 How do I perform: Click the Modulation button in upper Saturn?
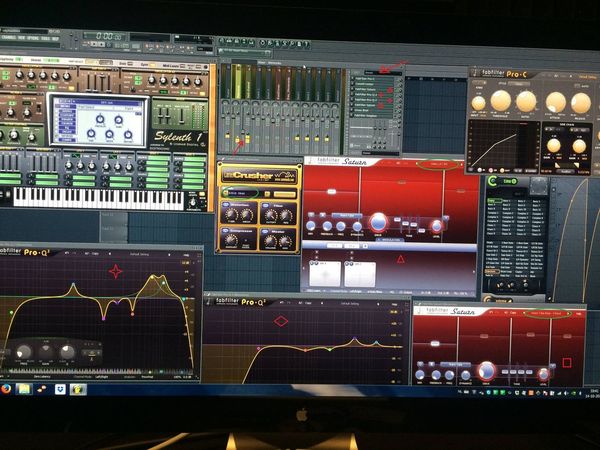(390, 240)
